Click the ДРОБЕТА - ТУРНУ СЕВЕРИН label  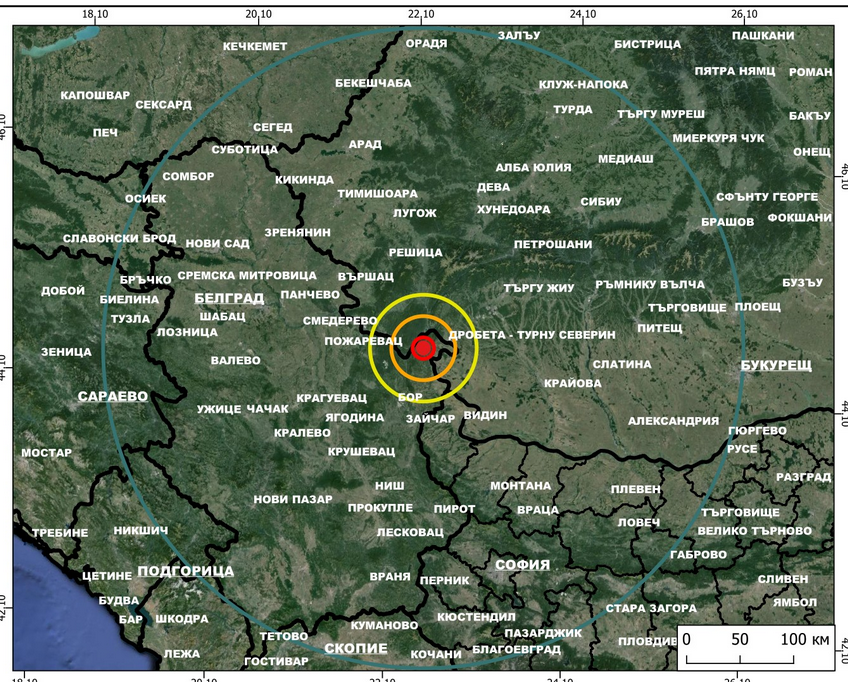533,334
